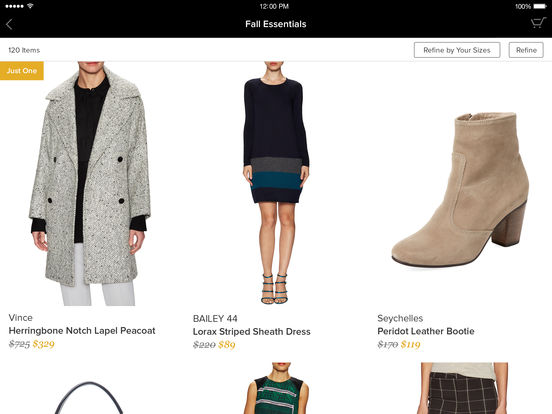Click the Refine button

[526, 50]
